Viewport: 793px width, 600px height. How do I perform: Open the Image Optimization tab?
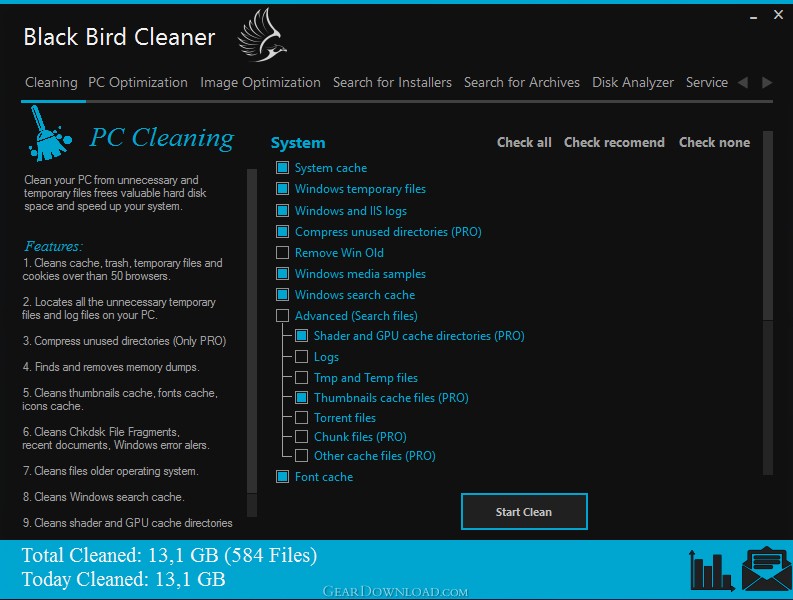[260, 82]
